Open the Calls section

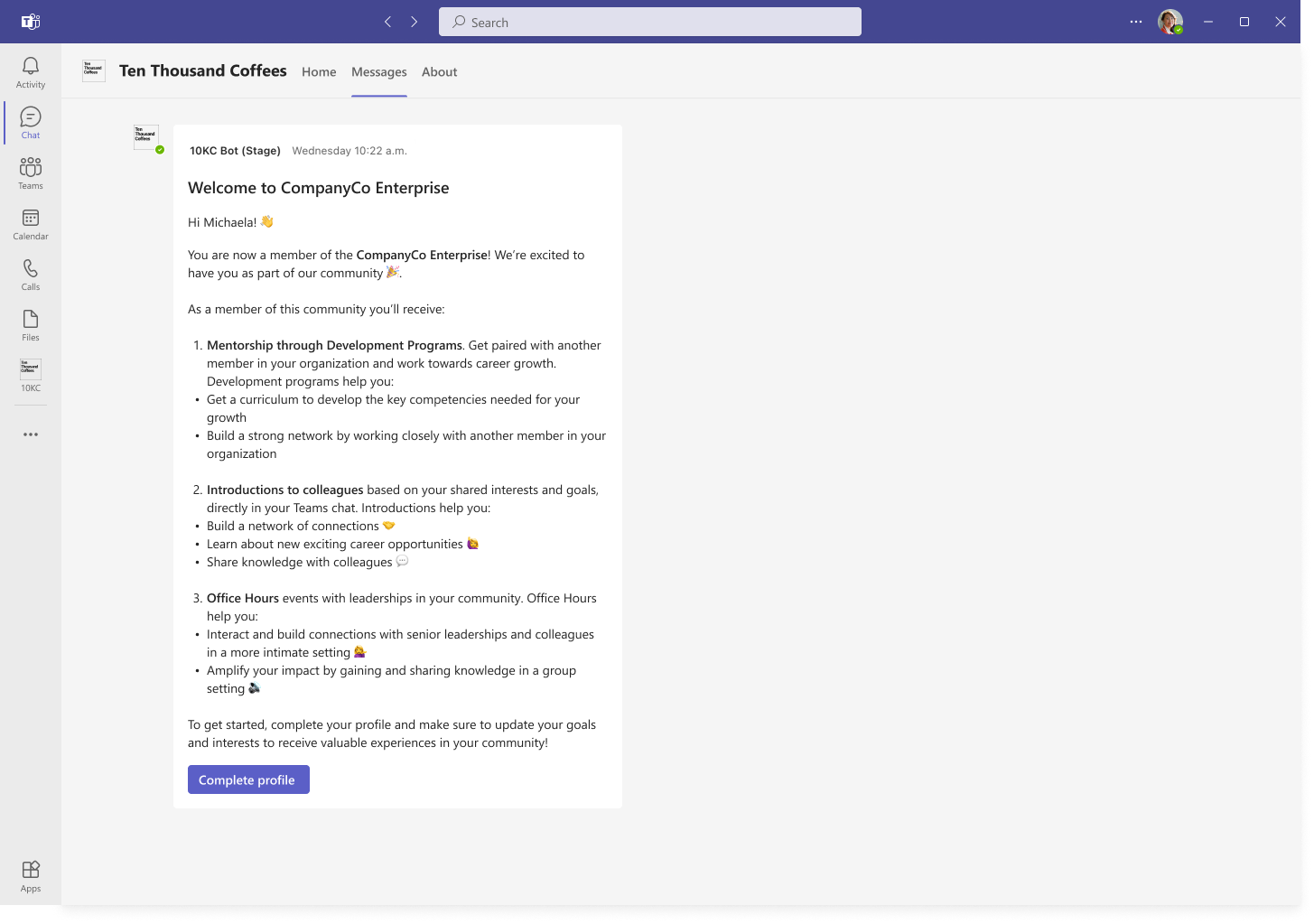click(x=31, y=275)
